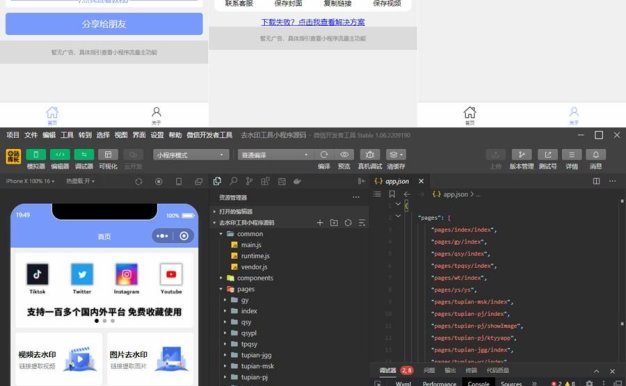Open the 小程序模式 mode dropdown
Image resolution: width=626 pixels, height=386 pixels.
point(191,155)
